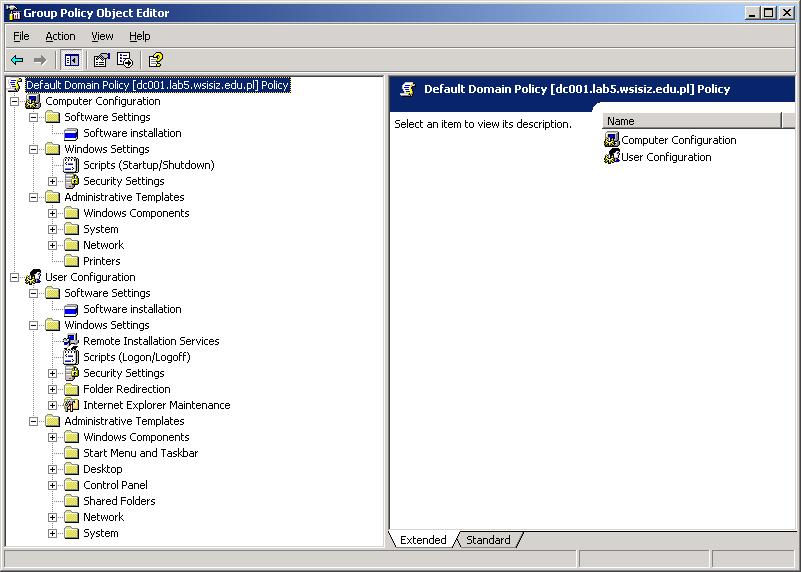Click the Remote Installation Services icon

pyautogui.click(x=71, y=341)
